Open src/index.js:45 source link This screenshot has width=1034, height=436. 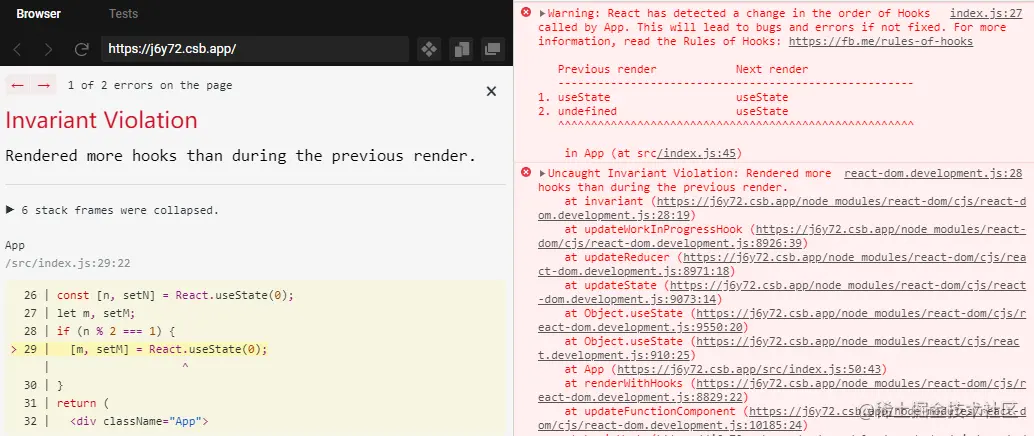[x=696, y=153]
